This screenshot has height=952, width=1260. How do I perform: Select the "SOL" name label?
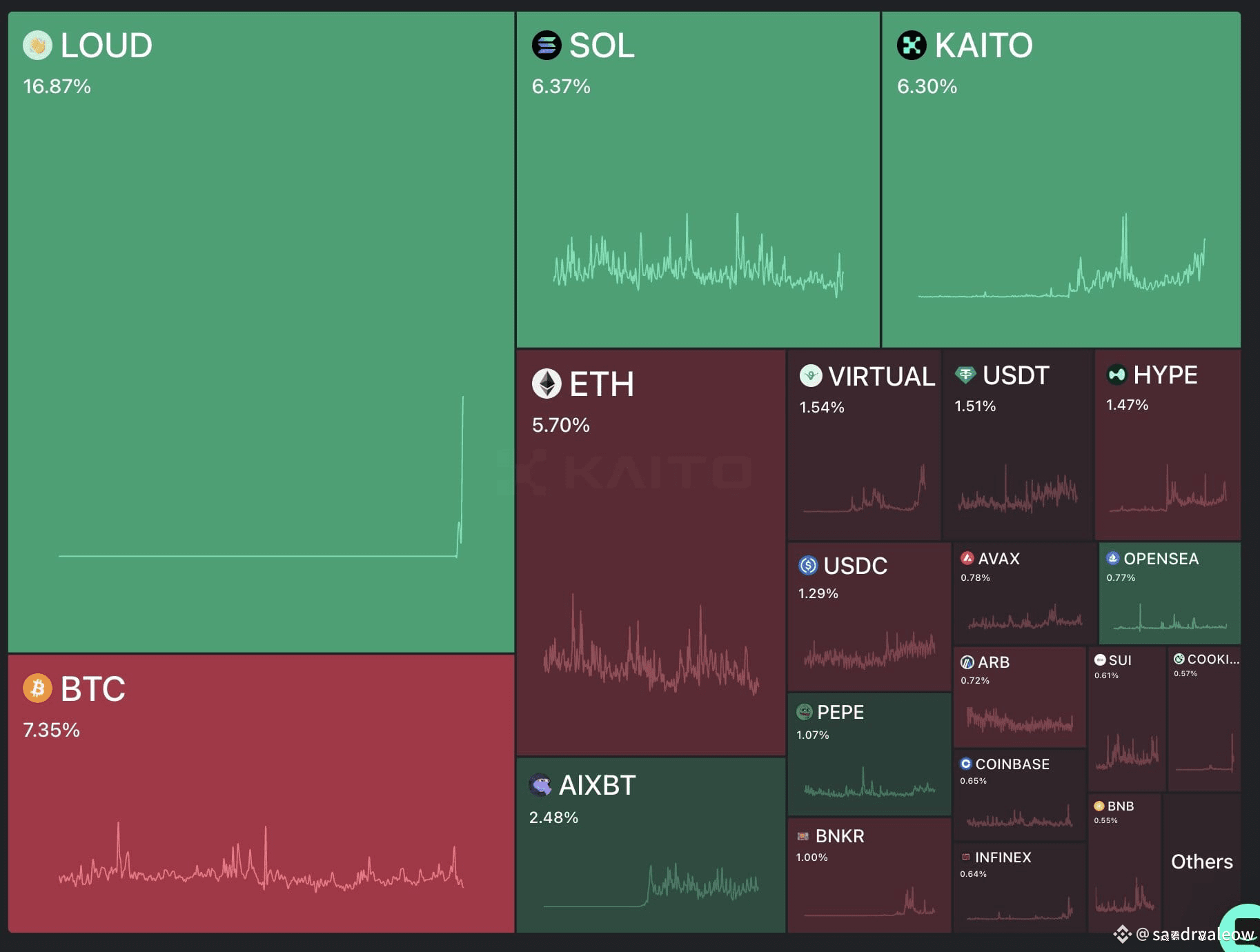point(602,46)
